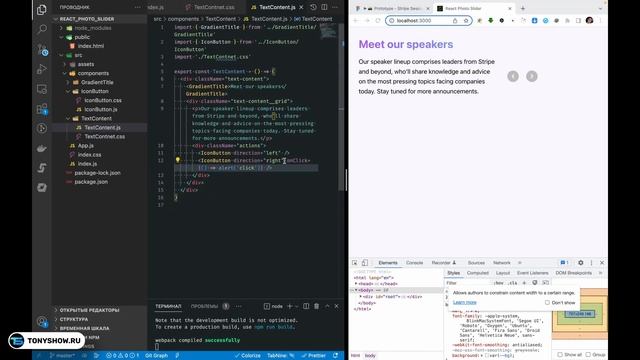Image resolution: width=640 pixels, height=360 pixels.
Task: Open the Network tab in DevTools
Action: coord(502,263)
